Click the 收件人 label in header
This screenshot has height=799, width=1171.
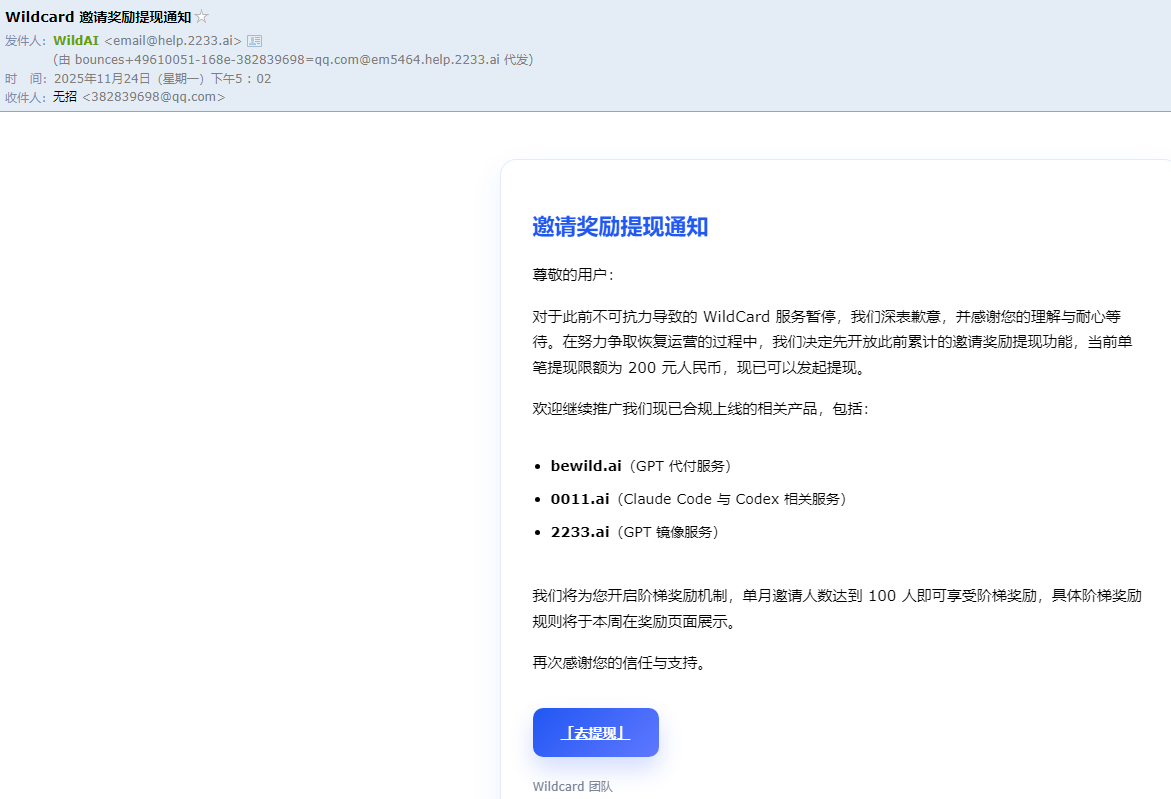point(24,97)
